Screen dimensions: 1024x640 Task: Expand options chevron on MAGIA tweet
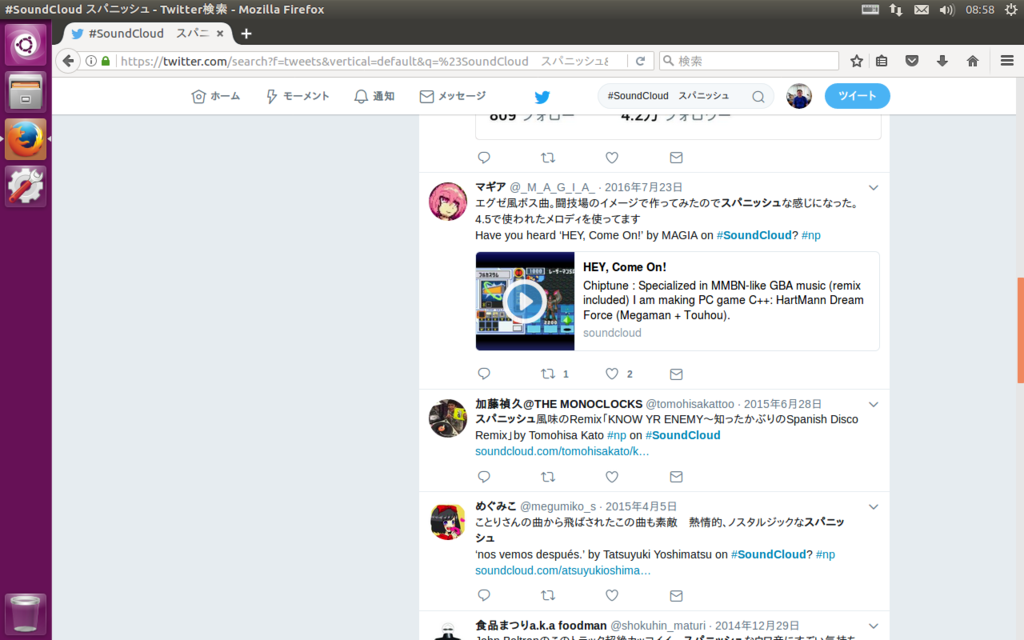pos(873,187)
